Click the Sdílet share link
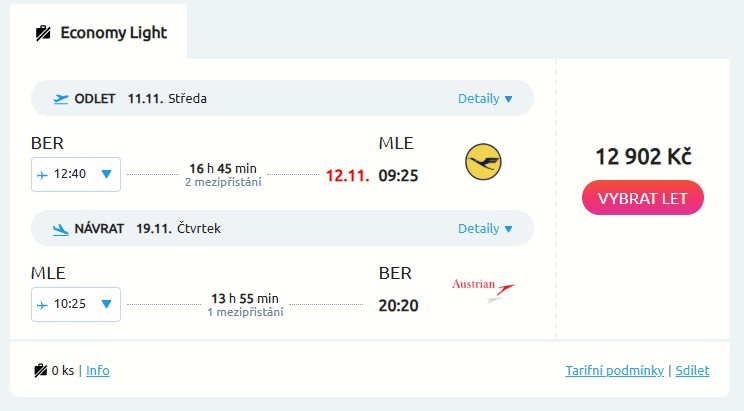 coord(692,371)
